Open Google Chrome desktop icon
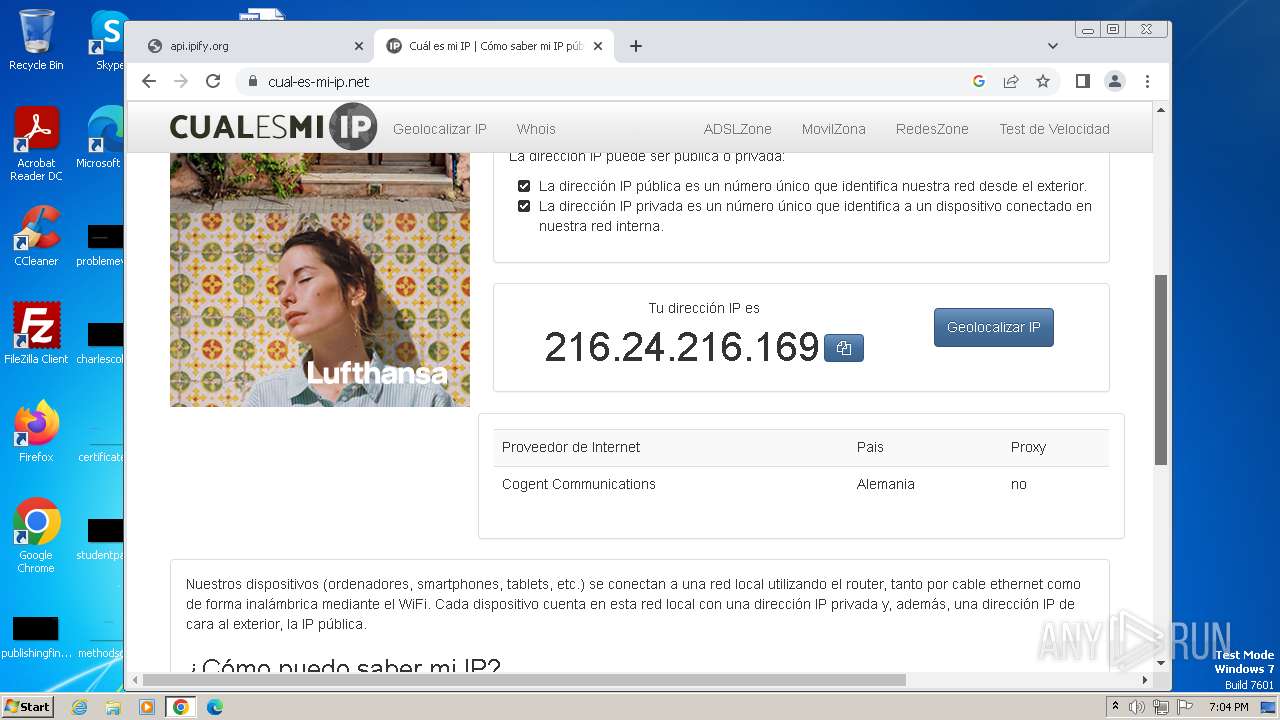 click(36, 536)
